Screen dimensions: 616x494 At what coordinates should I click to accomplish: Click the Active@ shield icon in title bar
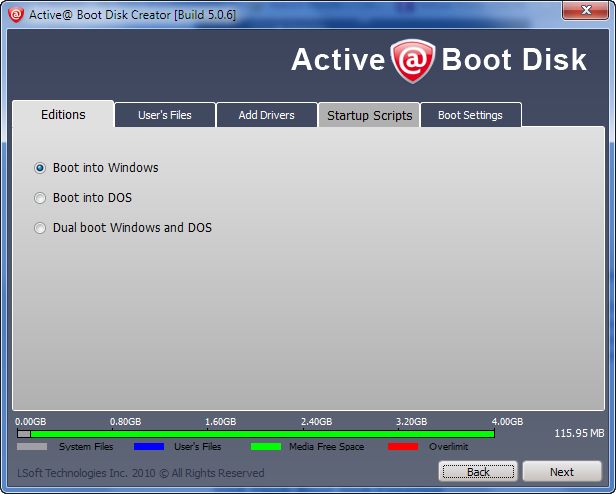pos(16,15)
